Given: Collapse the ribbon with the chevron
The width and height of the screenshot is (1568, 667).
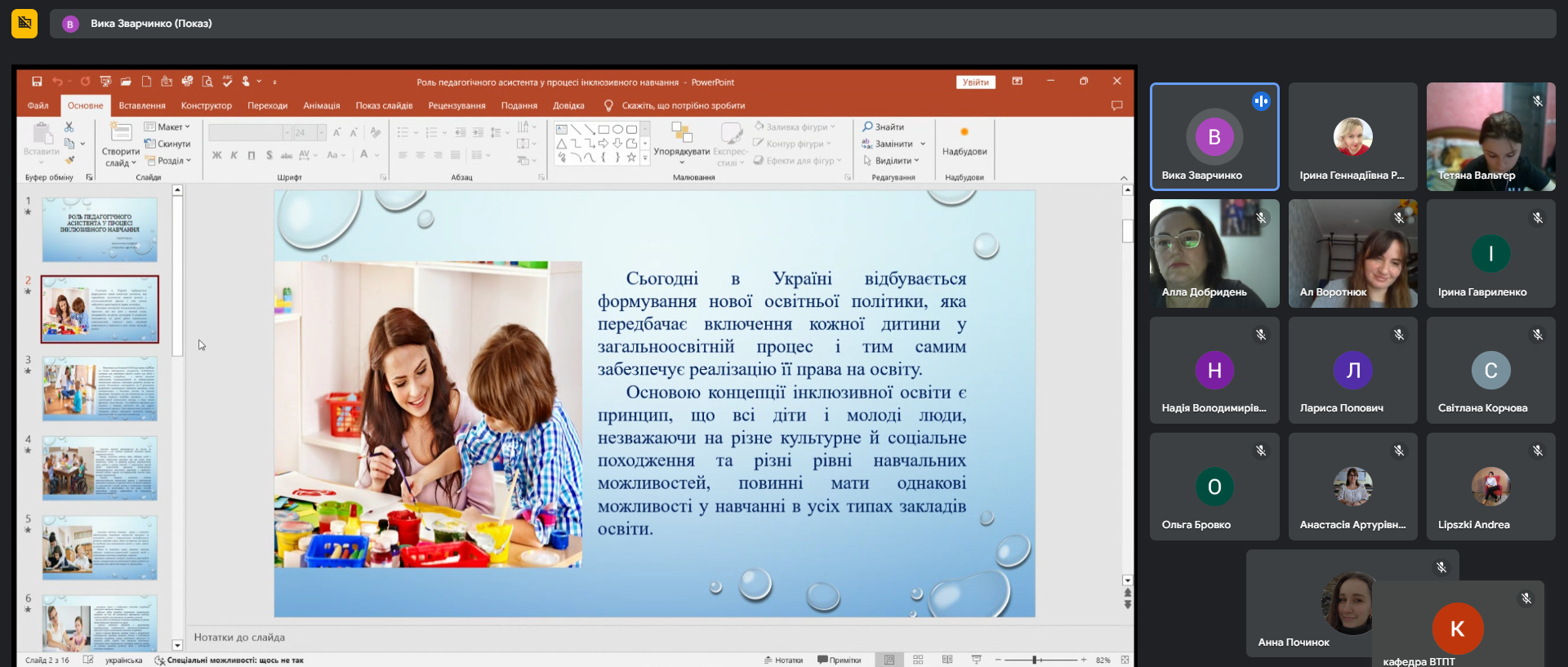Looking at the screenshot, I should pyautogui.click(x=1124, y=177).
